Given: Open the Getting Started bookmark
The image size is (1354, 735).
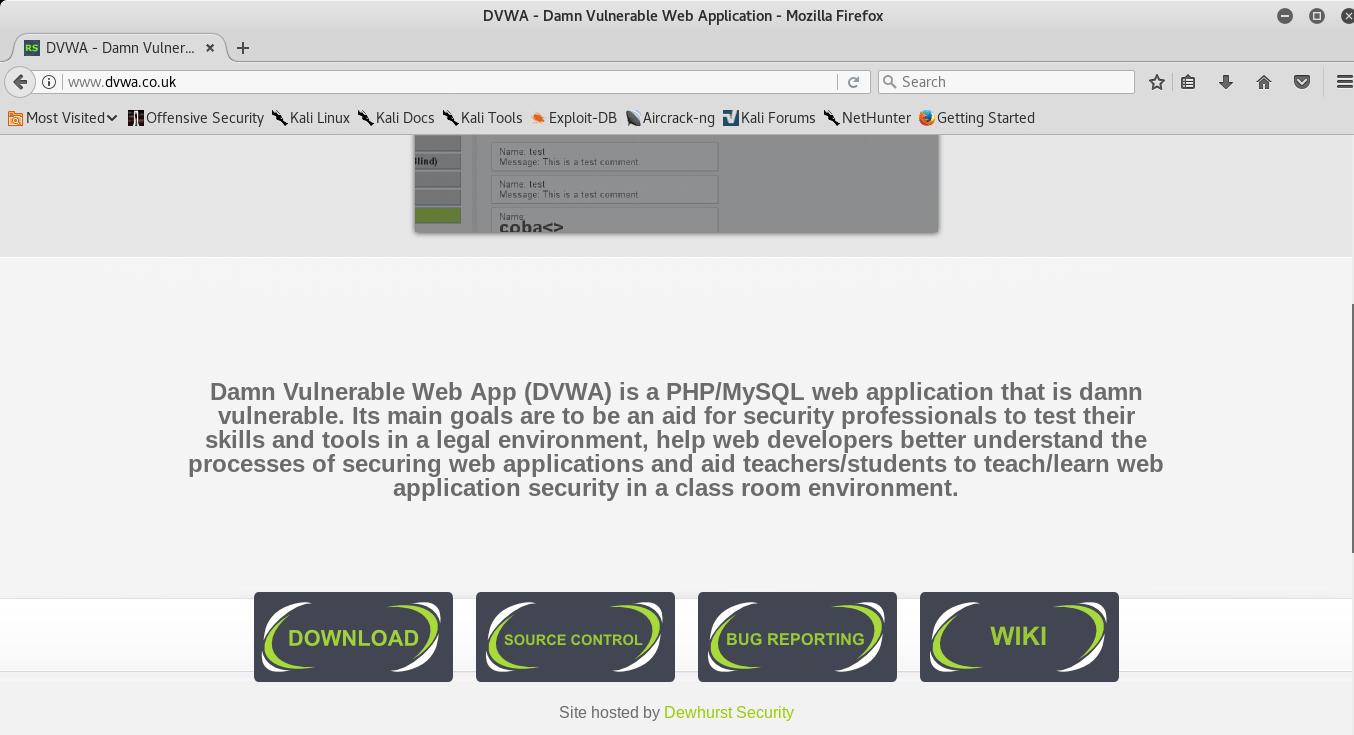Looking at the screenshot, I should (976, 118).
